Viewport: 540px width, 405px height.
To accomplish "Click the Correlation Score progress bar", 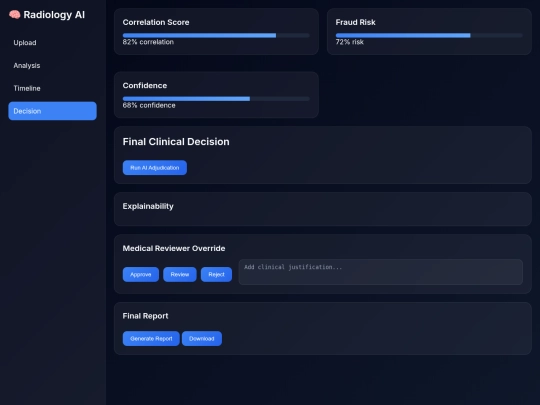I will [216, 35].
